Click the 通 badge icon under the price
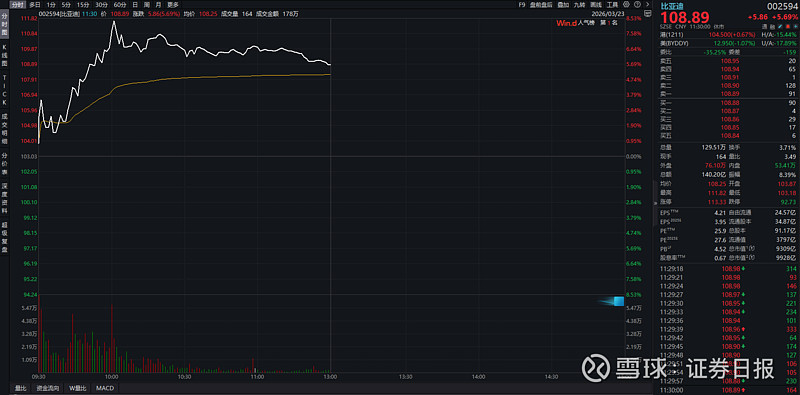 coord(765,27)
